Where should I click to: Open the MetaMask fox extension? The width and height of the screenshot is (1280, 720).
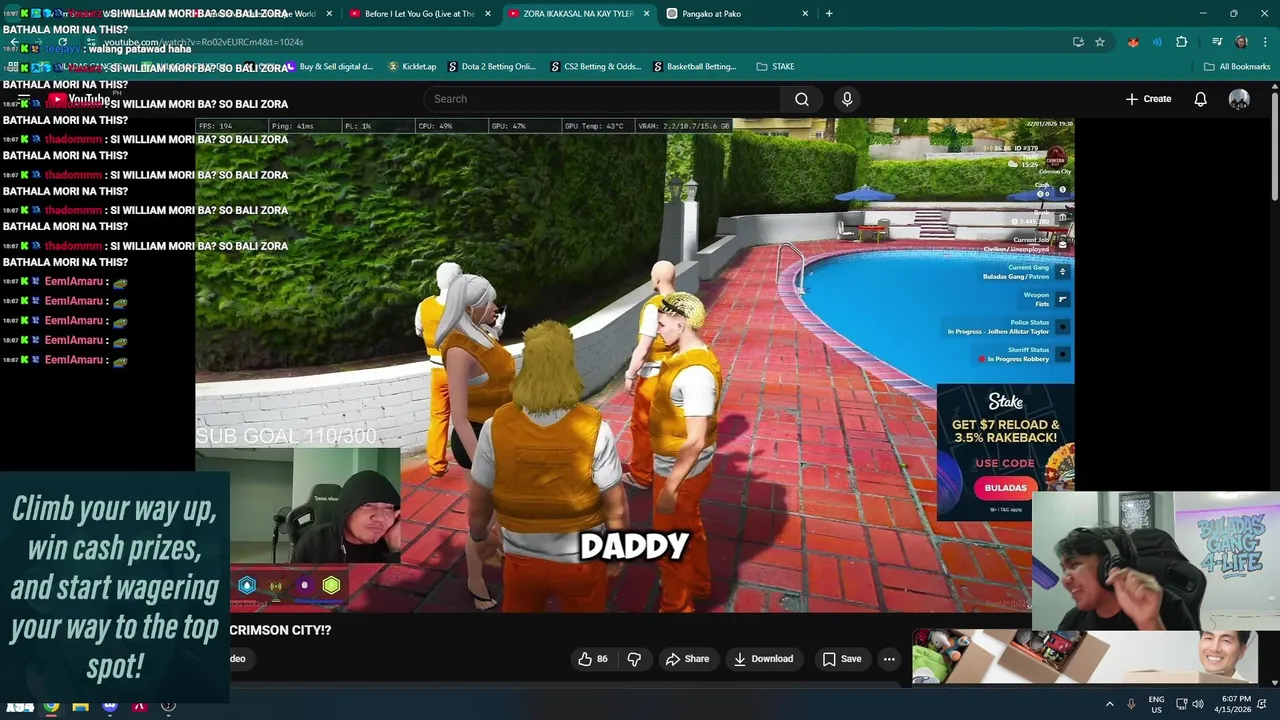pyautogui.click(x=1133, y=42)
